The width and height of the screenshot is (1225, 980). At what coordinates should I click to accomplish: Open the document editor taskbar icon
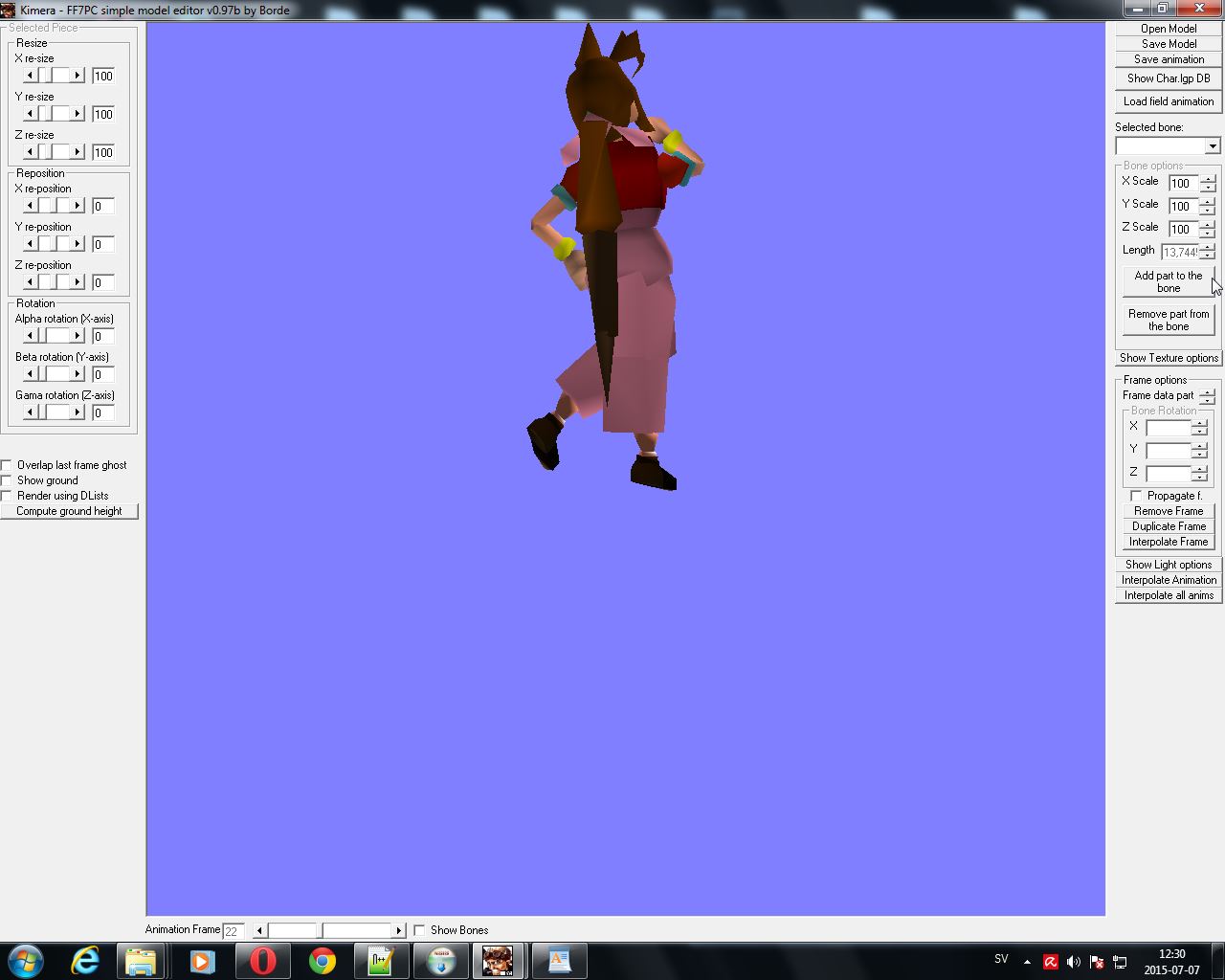click(558, 960)
